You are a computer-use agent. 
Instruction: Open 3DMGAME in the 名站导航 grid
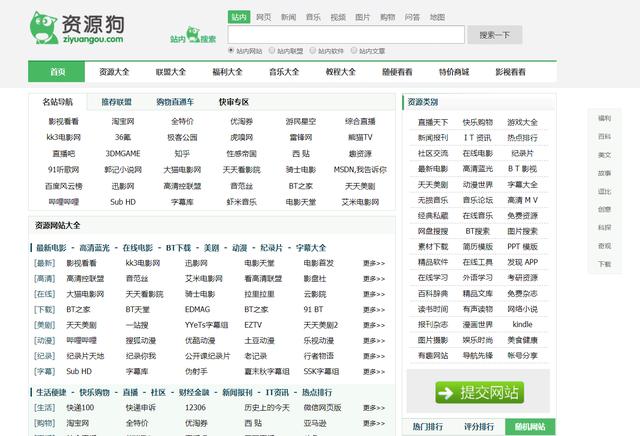[x=123, y=153]
